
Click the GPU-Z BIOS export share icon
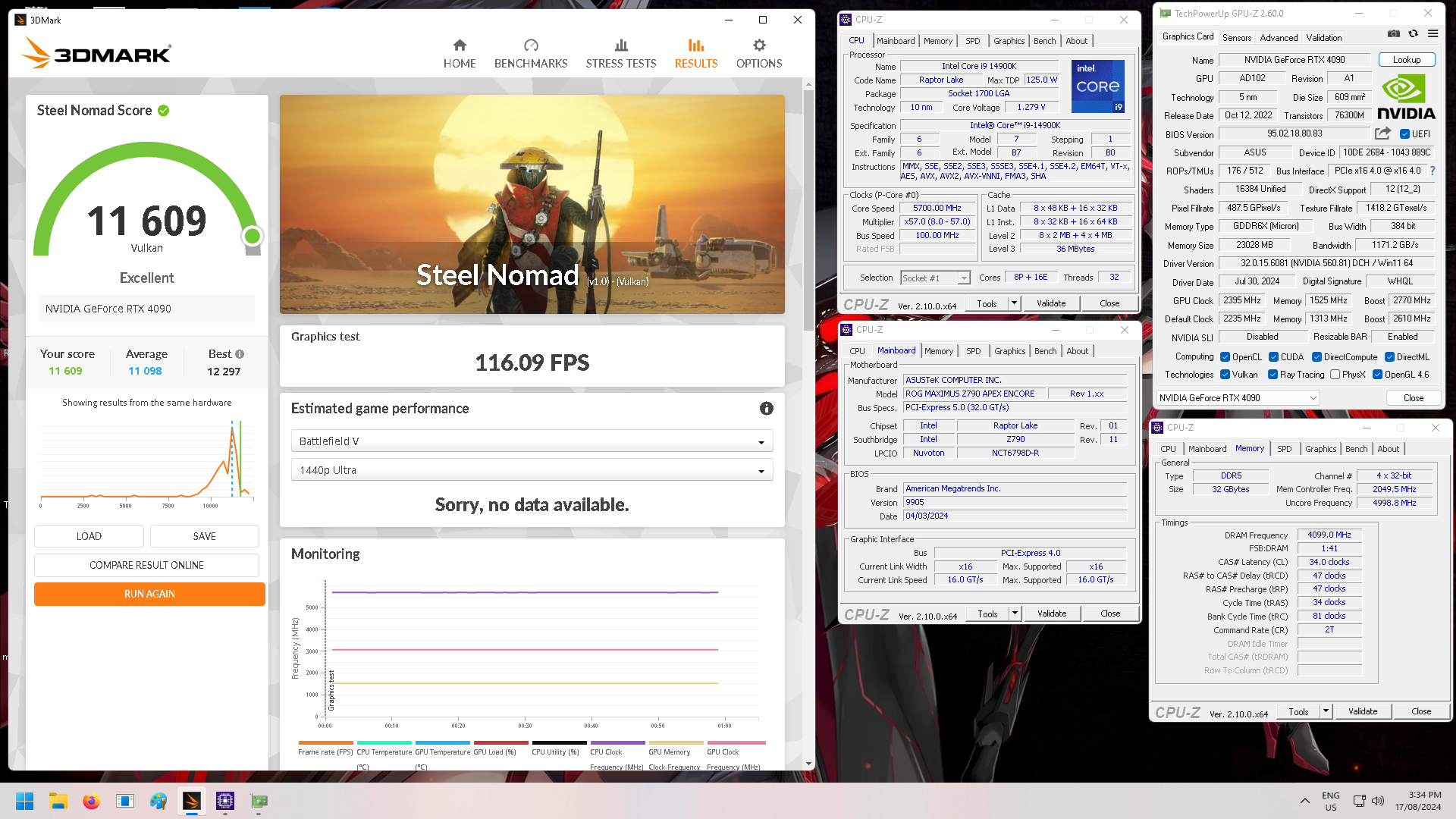pos(1382,133)
